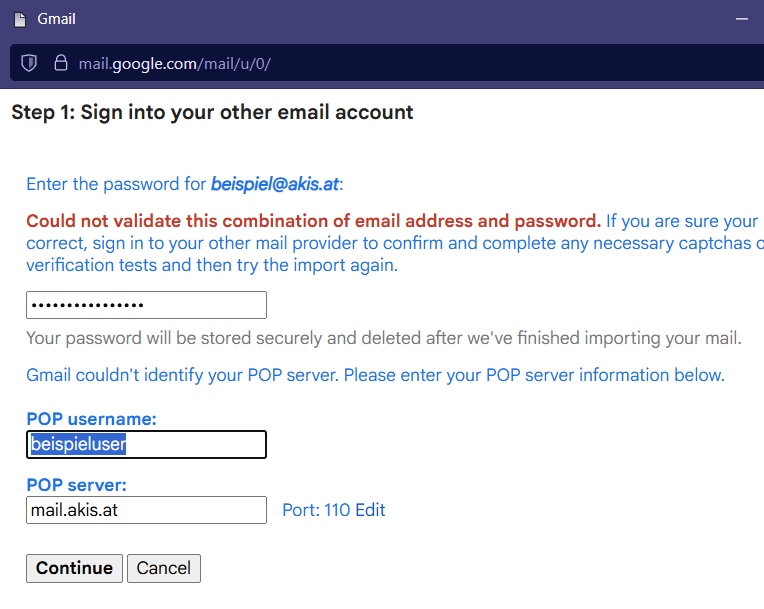Image resolution: width=764 pixels, height=609 pixels.
Task: Click the beispiel@akis.at email address text
Action: 275,184
